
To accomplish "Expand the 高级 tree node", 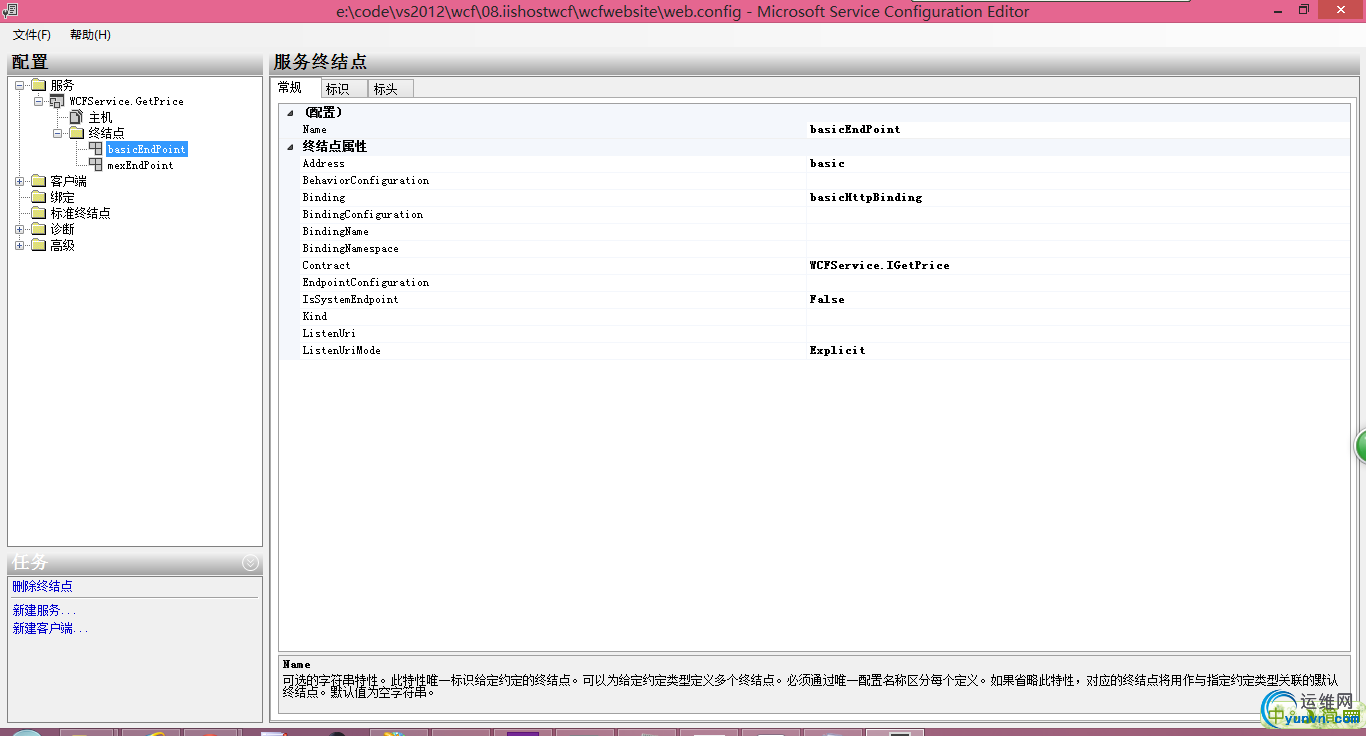I will (x=20, y=245).
